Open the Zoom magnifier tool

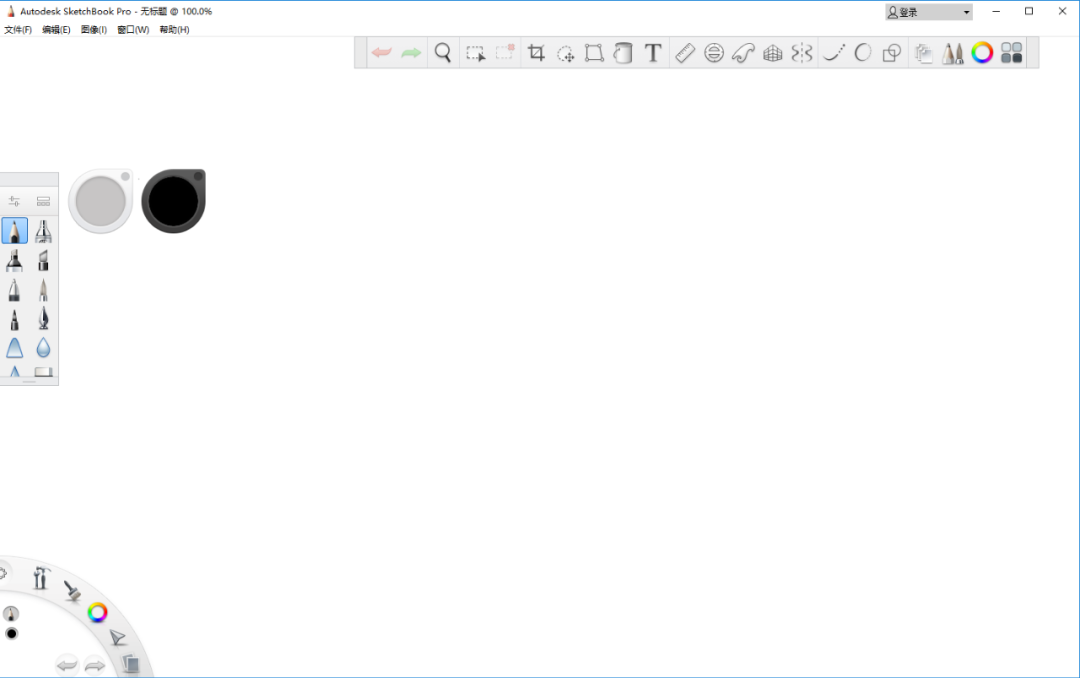(x=443, y=53)
